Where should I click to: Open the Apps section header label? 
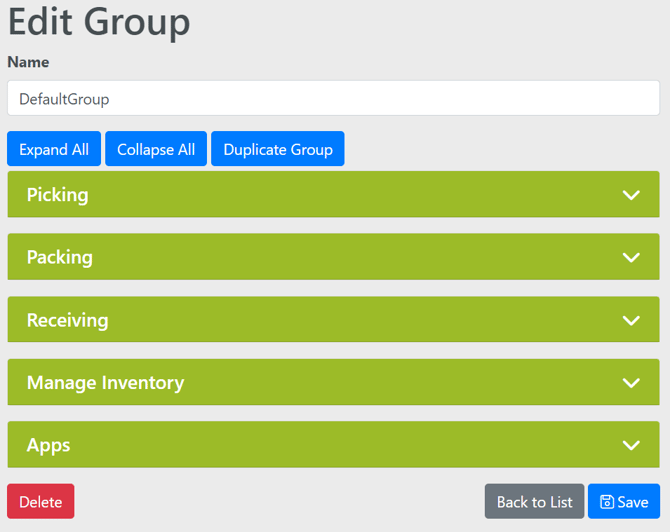tap(48, 445)
